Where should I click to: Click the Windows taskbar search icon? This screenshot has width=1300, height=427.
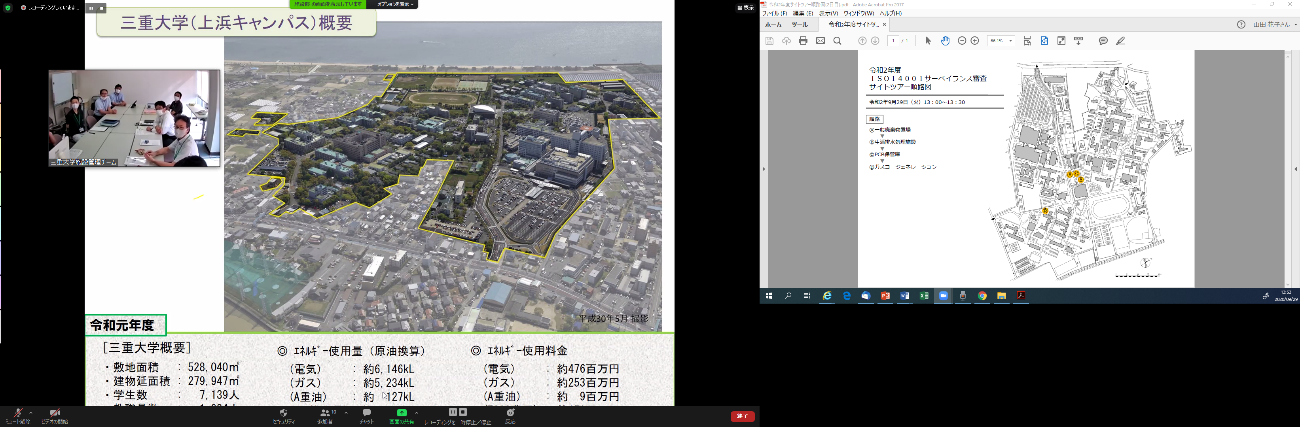tap(788, 296)
